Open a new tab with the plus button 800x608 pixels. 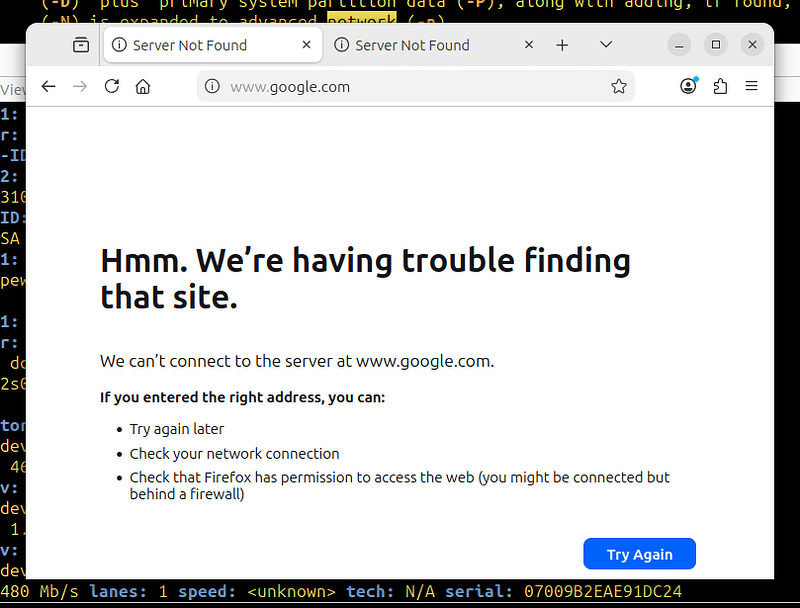tap(562, 45)
